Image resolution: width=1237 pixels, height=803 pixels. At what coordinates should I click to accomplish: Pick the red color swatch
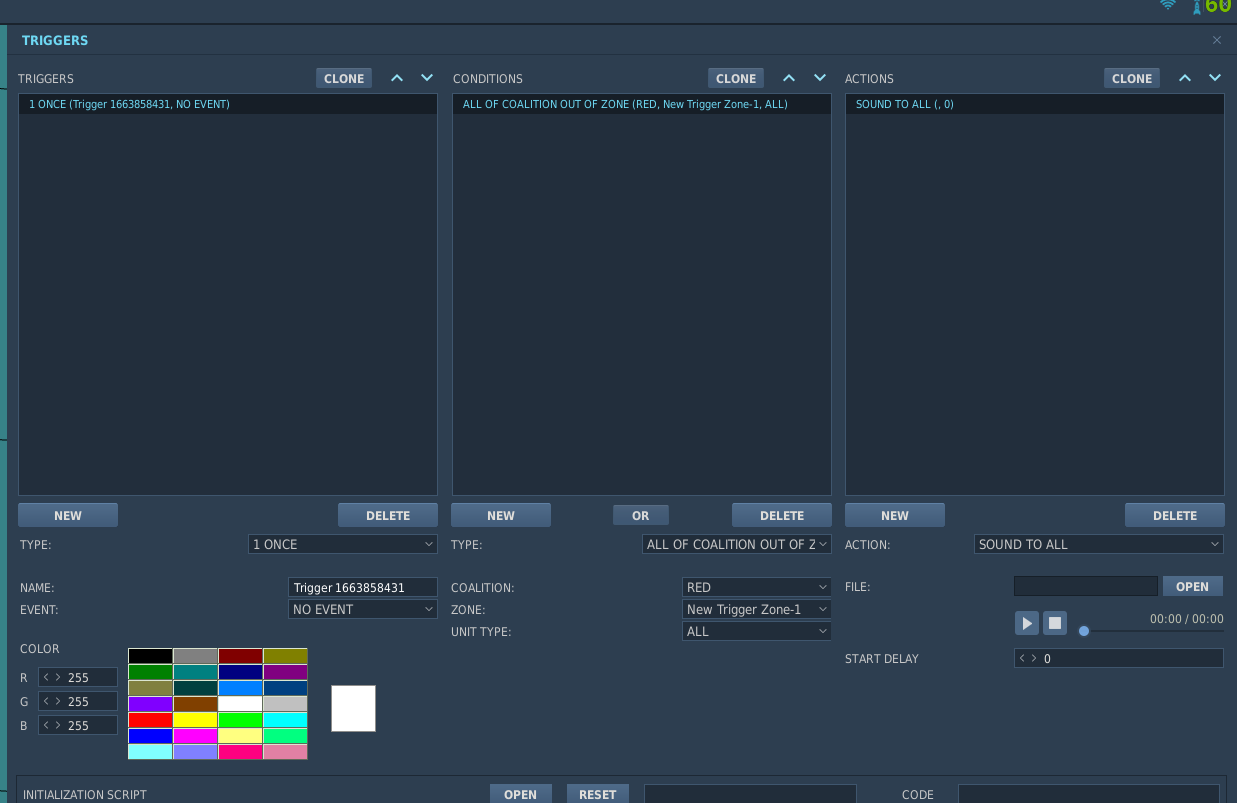coord(150,720)
